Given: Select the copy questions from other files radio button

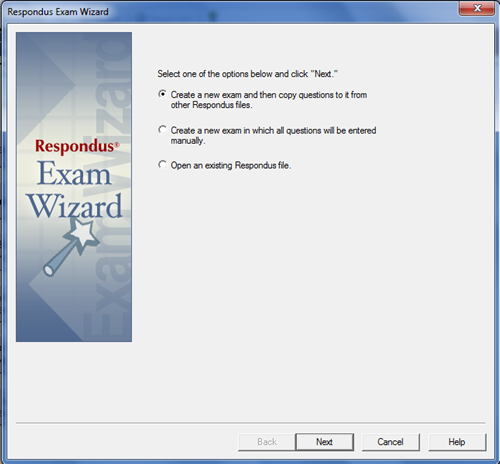Looking at the screenshot, I should click(x=162, y=94).
